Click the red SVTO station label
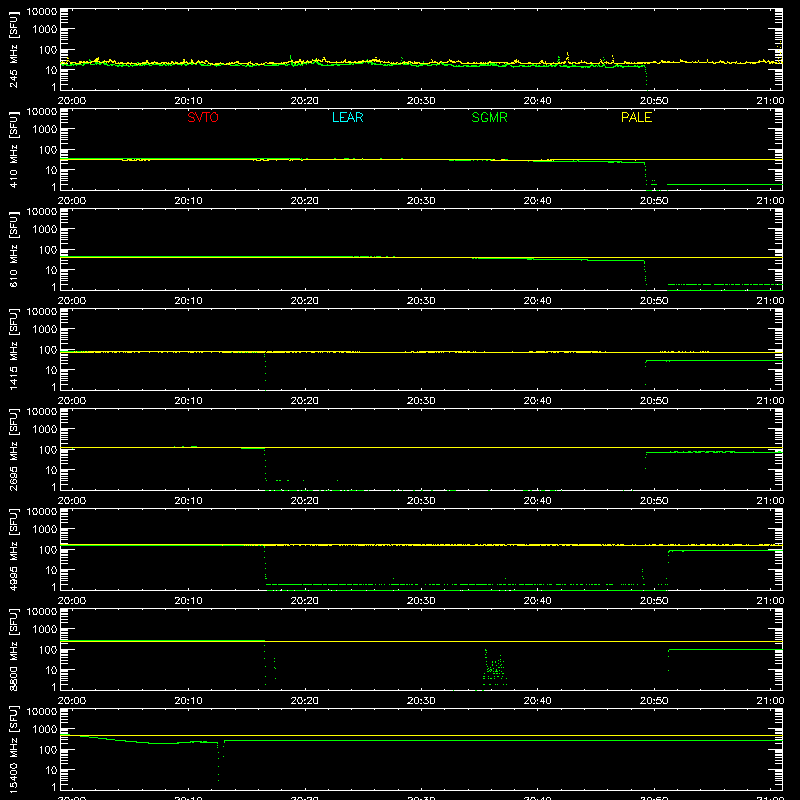800x800 pixels. pos(203,117)
